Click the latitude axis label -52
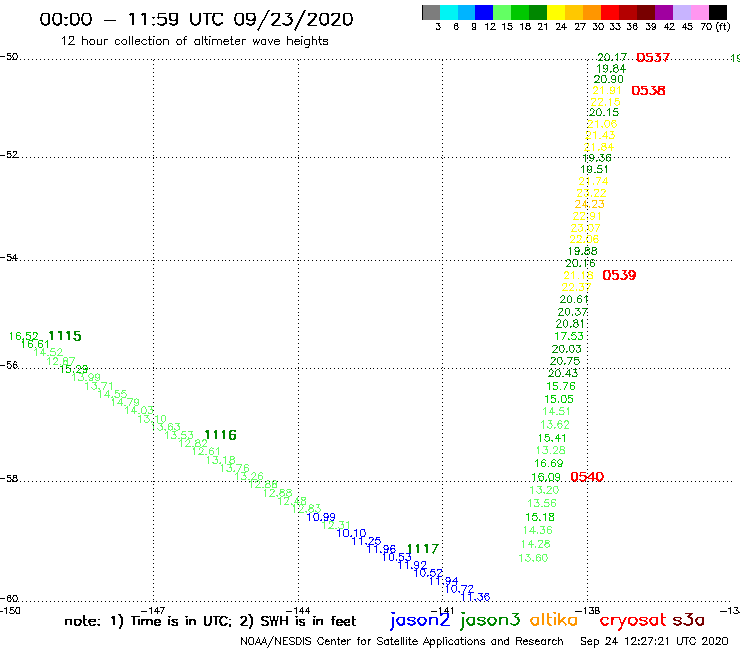 9,155
